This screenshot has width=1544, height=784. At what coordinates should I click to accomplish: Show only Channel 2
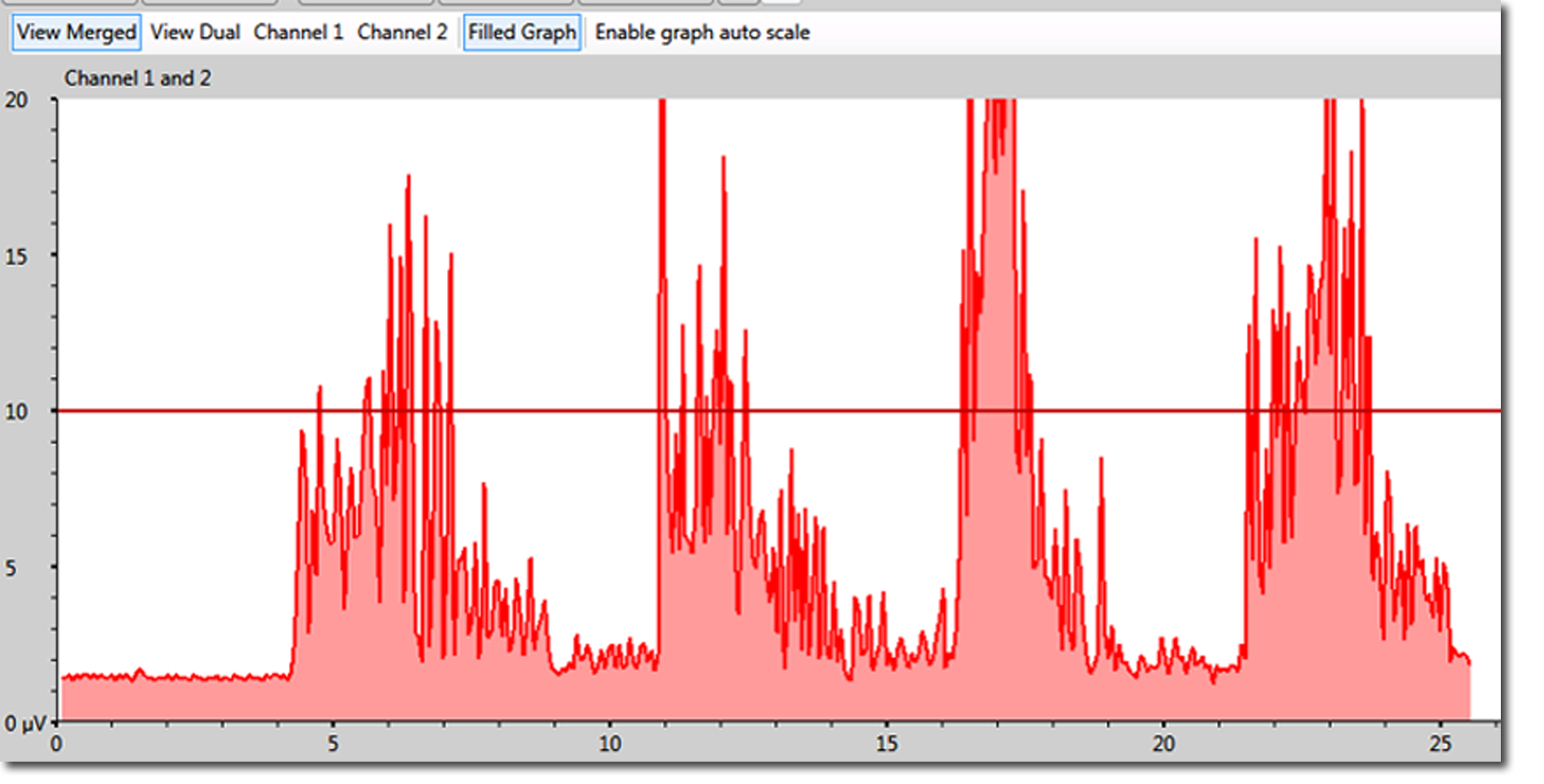coord(401,32)
